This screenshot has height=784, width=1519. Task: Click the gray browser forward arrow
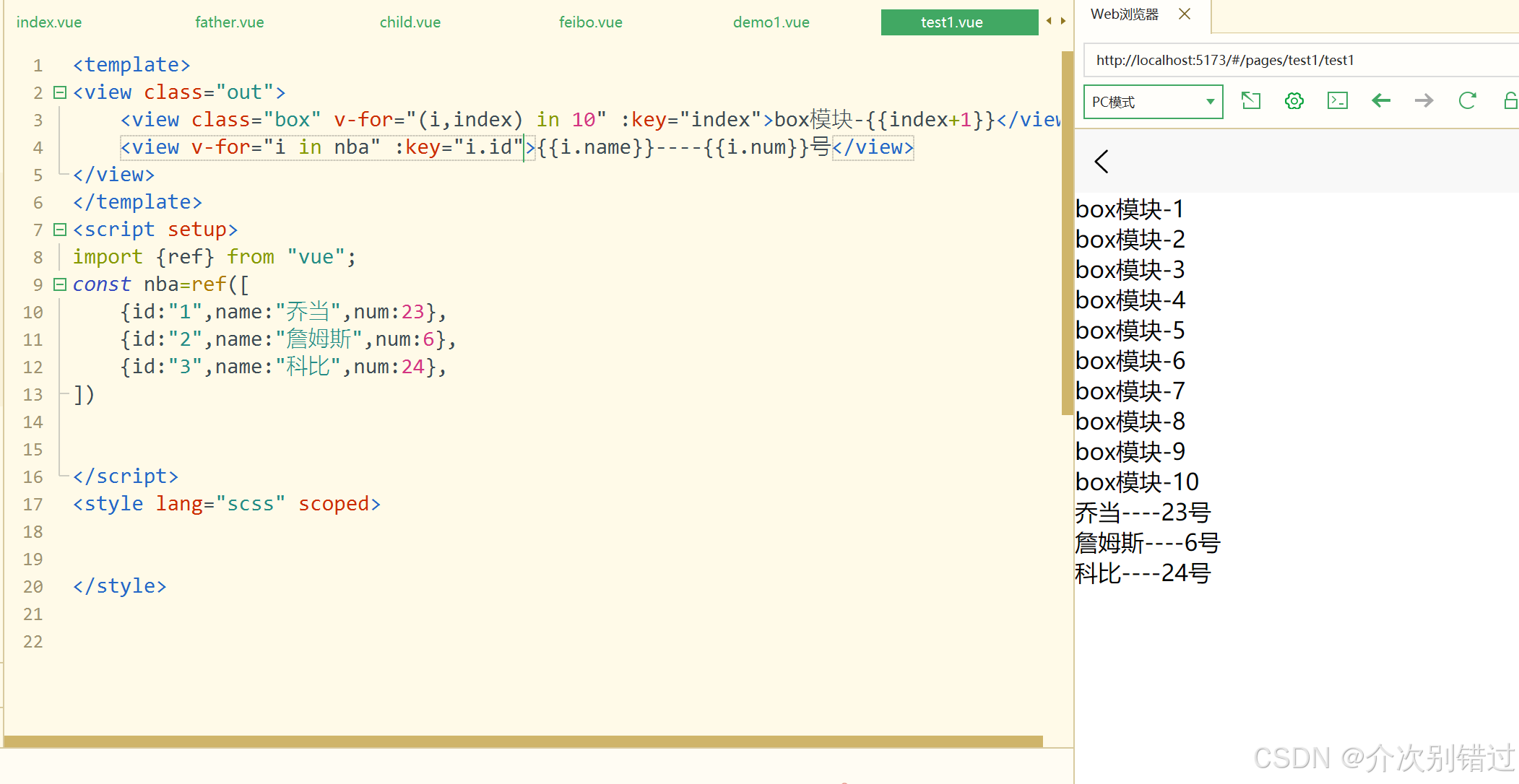1424,101
